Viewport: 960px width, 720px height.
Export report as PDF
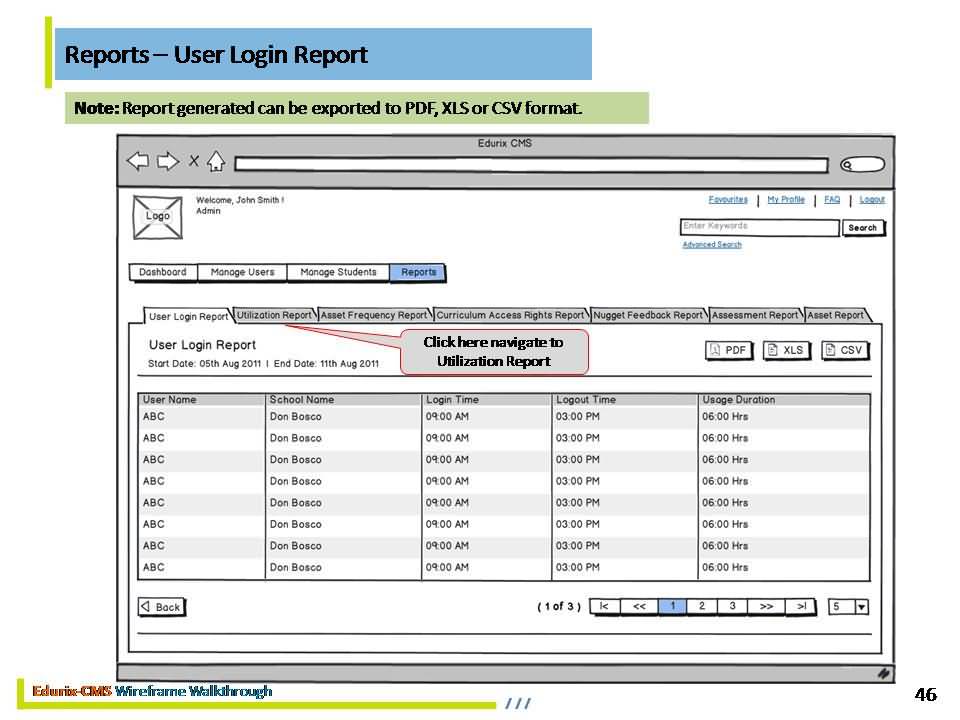(x=730, y=350)
